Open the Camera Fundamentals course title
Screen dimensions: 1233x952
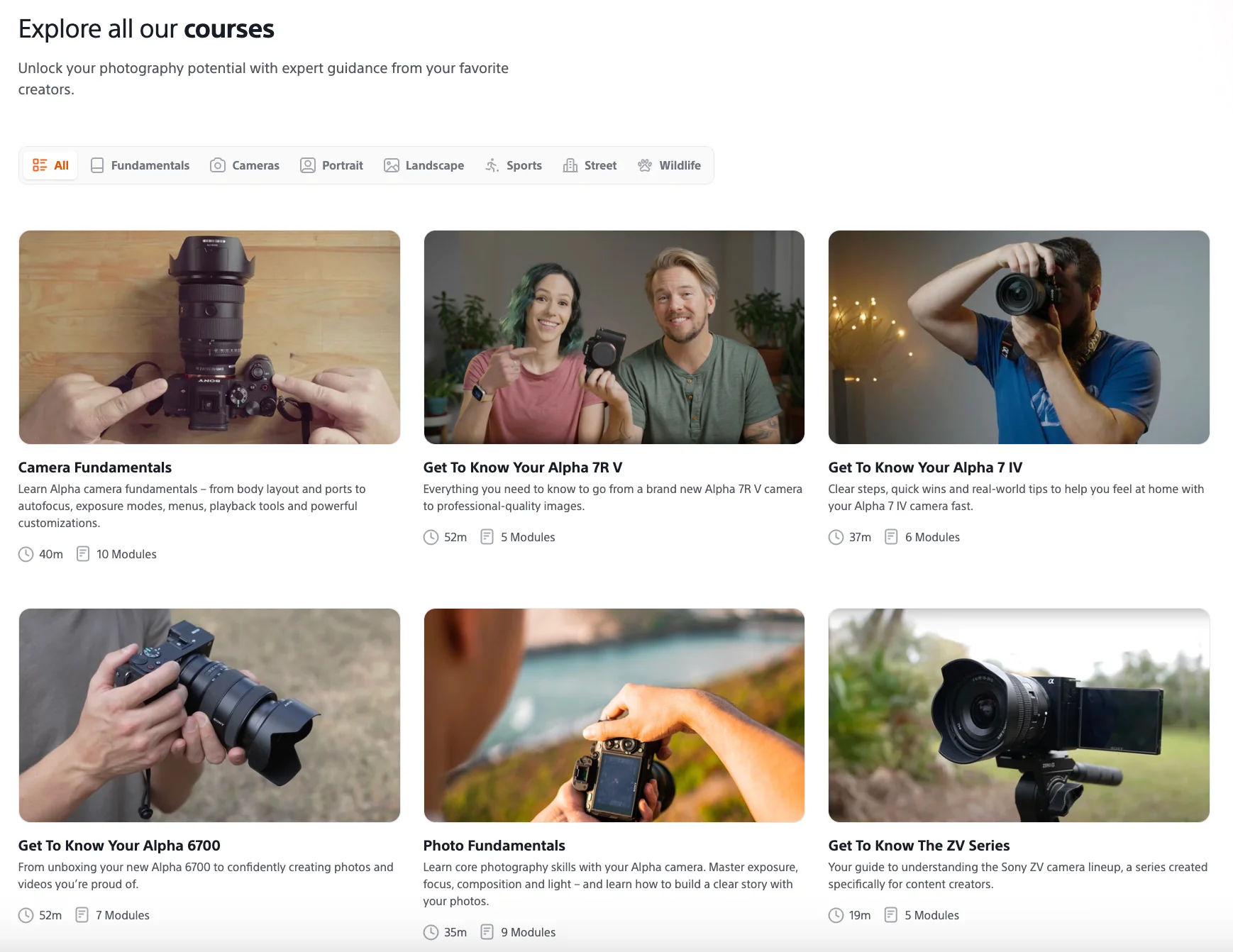(95, 467)
